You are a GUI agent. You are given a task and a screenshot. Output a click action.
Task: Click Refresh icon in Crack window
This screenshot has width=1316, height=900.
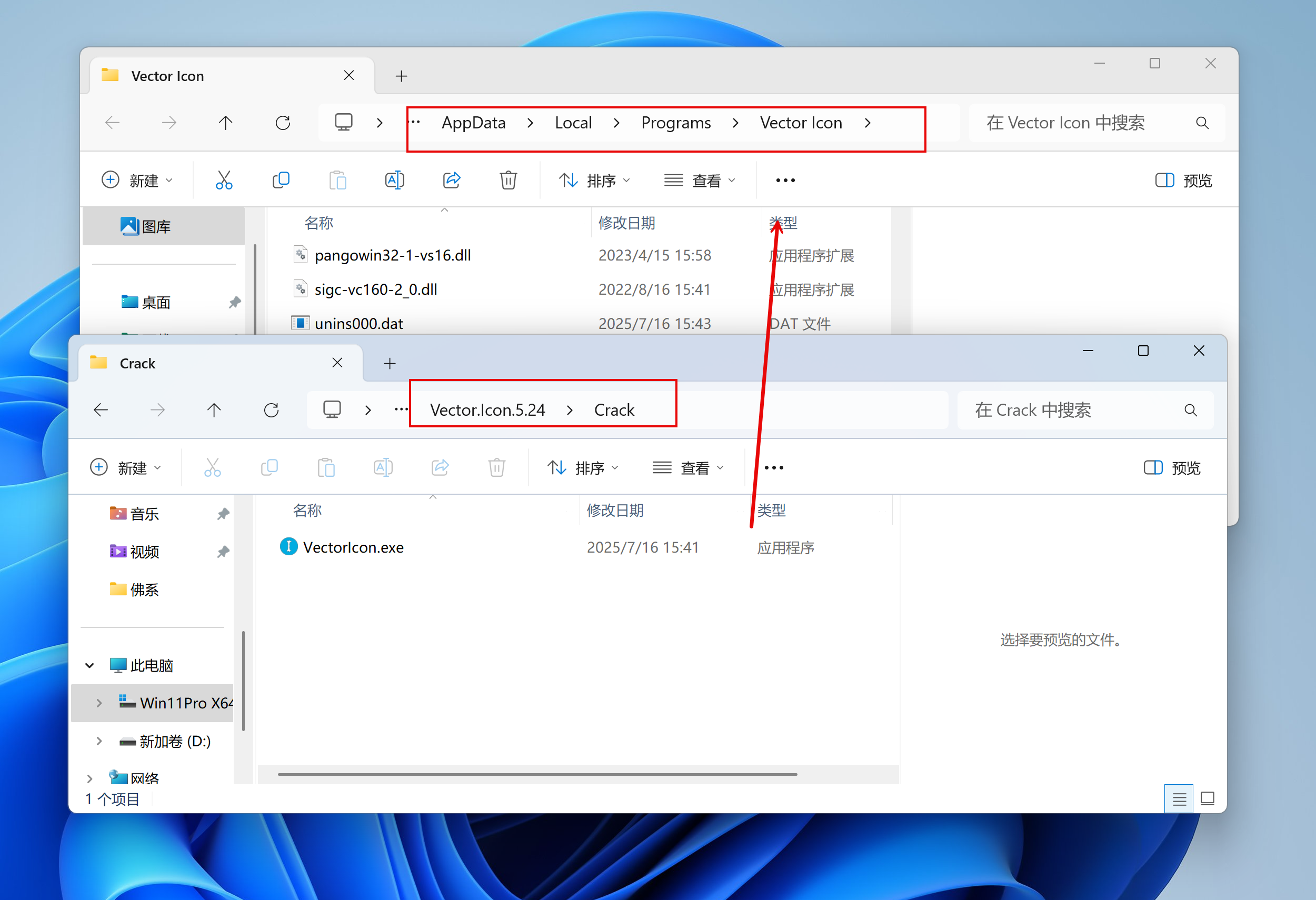271,410
